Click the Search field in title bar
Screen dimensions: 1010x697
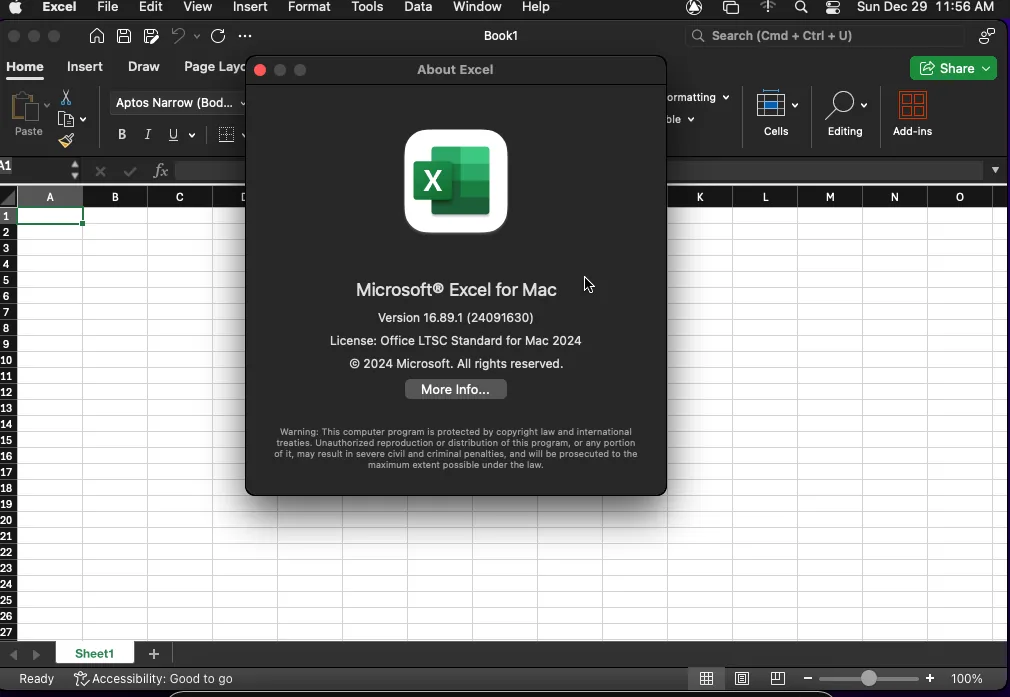pos(825,36)
